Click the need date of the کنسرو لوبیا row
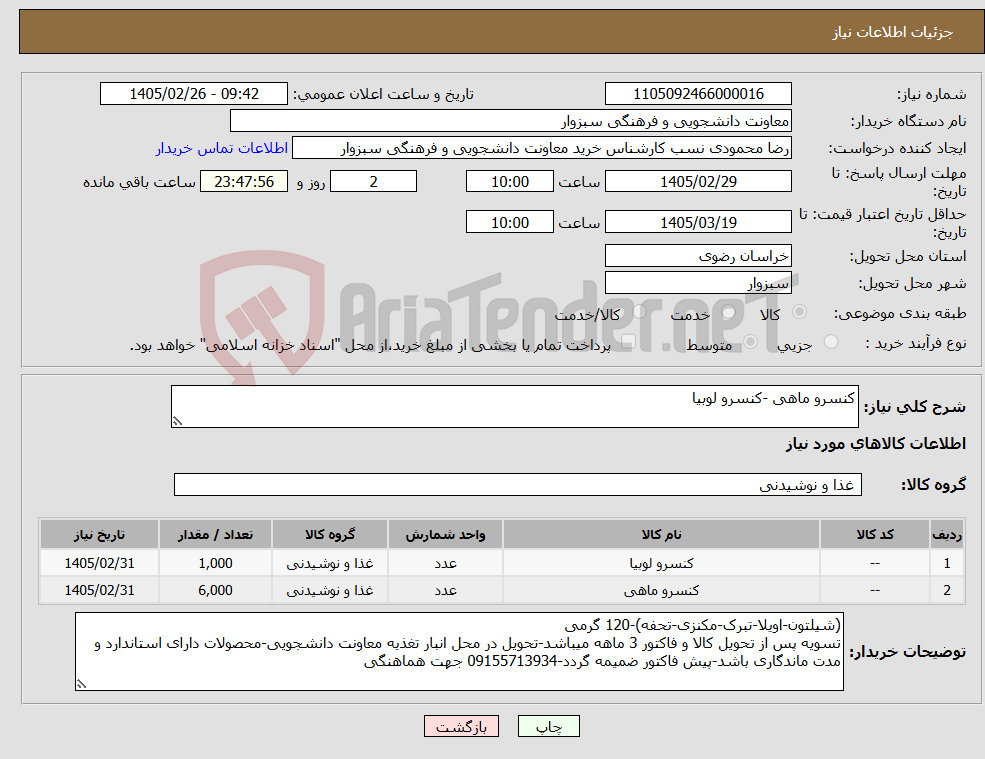The width and height of the screenshot is (985, 759). 99,563
